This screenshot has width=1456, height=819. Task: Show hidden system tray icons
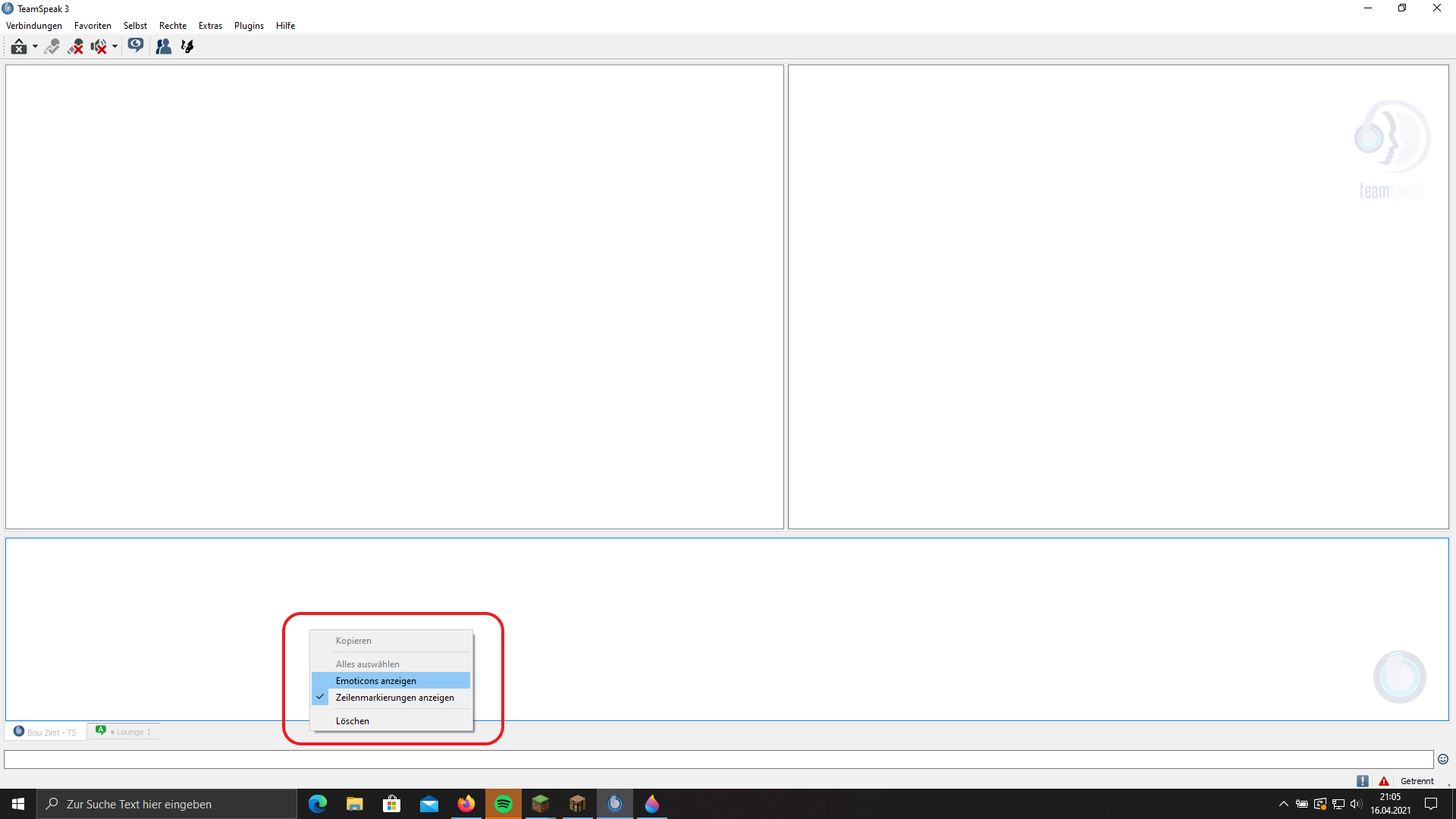[1284, 804]
